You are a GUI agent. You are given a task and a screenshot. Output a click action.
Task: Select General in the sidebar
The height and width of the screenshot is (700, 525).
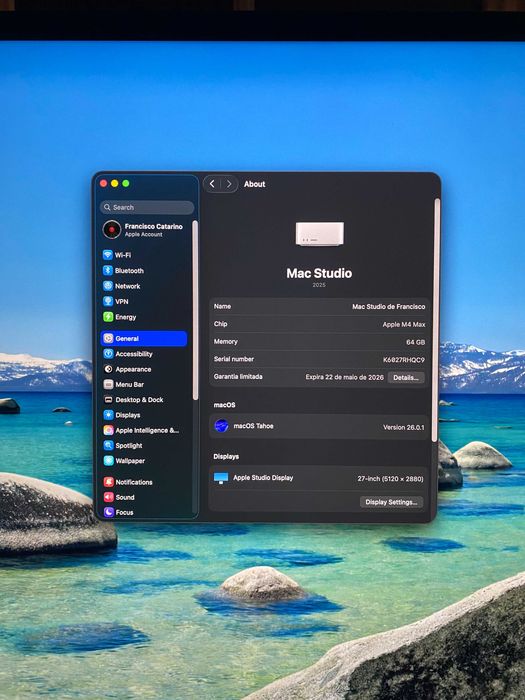click(144, 338)
